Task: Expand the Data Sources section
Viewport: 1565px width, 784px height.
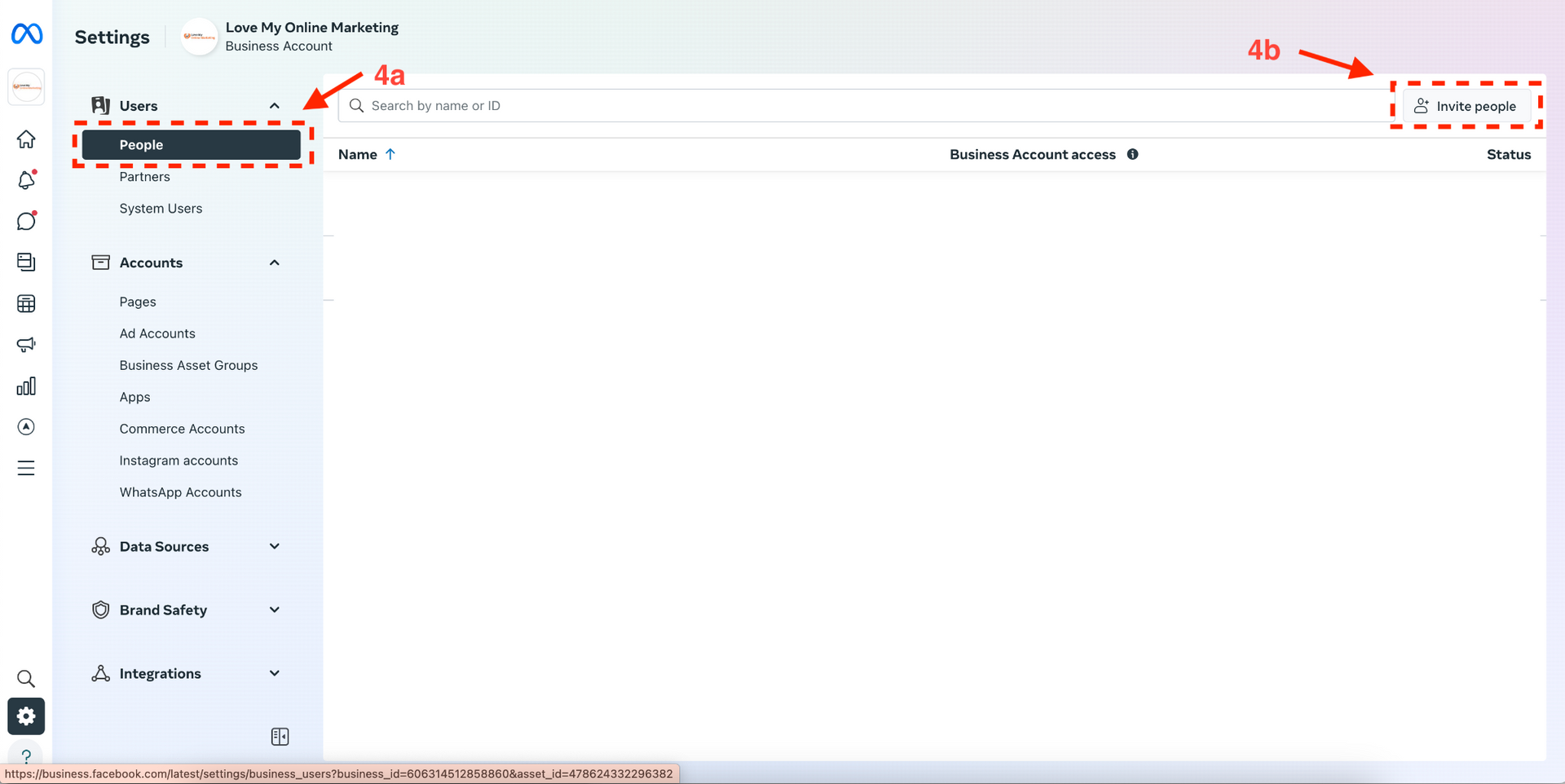Action: pyautogui.click(x=275, y=546)
